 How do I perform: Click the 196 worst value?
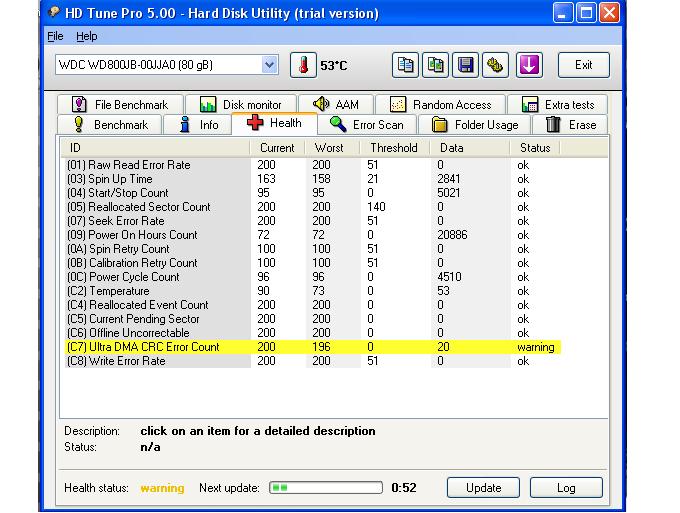pyautogui.click(x=321, y=347)
